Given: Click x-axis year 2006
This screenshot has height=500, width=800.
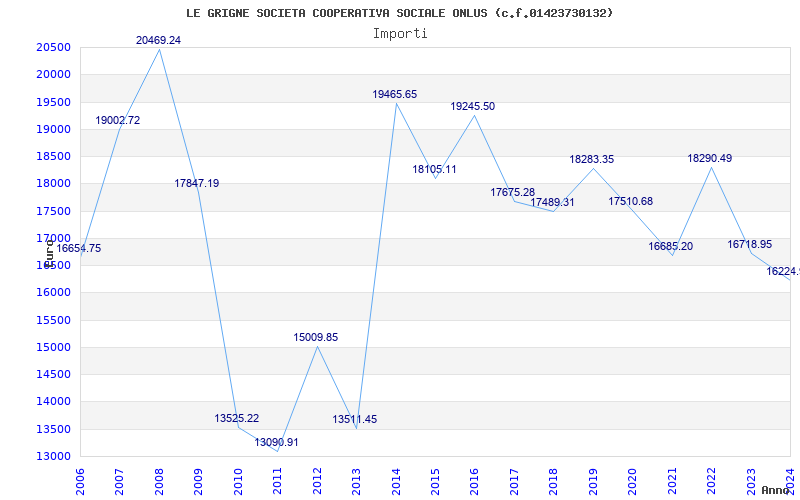Looking at the screenshot, I should [x=80, y=482].
